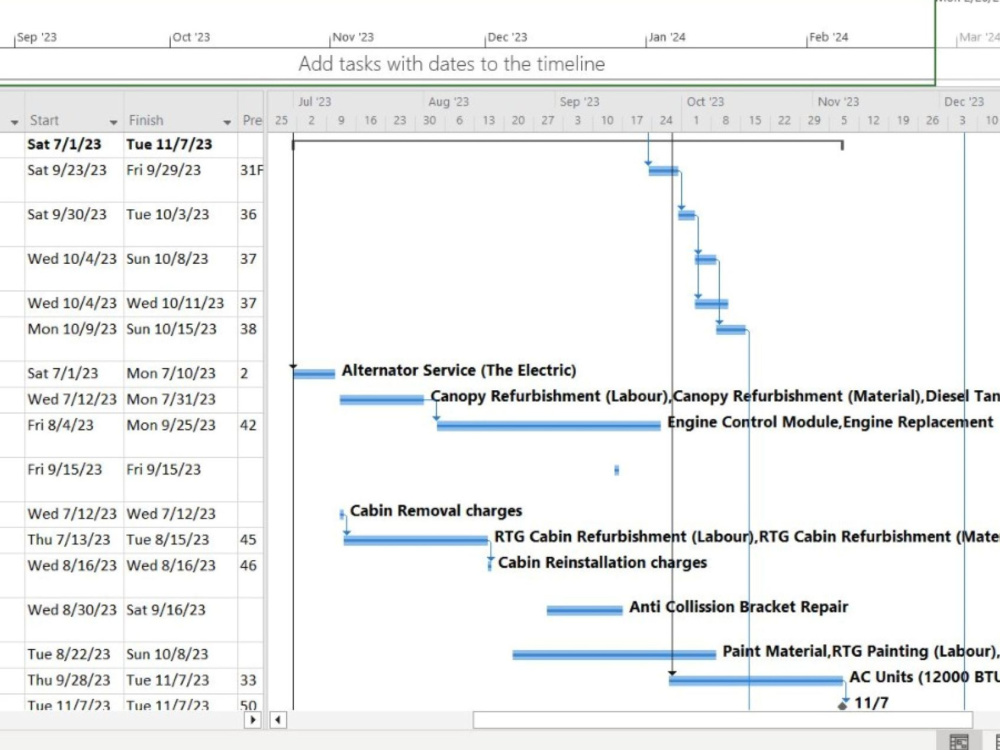Select the predecessor cell showing 33
The image size is (1000, 750).
coord(249,680)
